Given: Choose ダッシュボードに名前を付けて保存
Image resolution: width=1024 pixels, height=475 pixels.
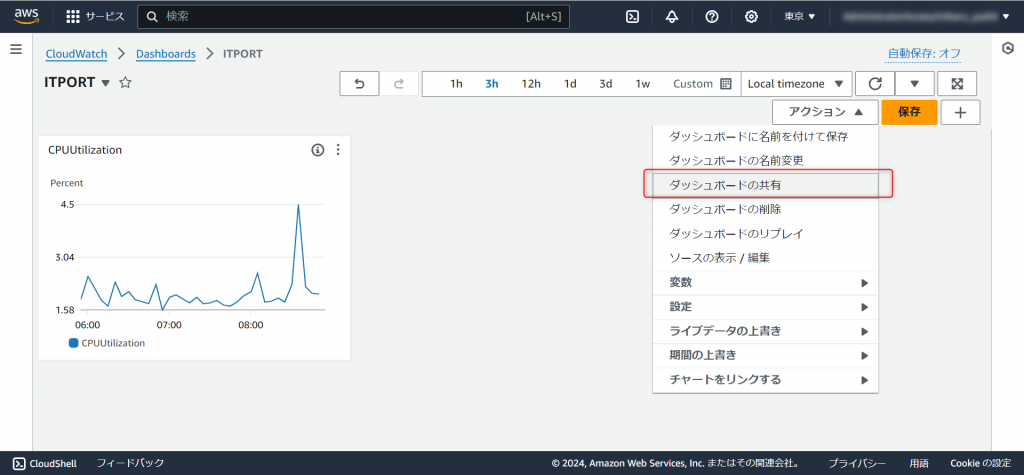Looking at the screenshot, I should [765, 137].
